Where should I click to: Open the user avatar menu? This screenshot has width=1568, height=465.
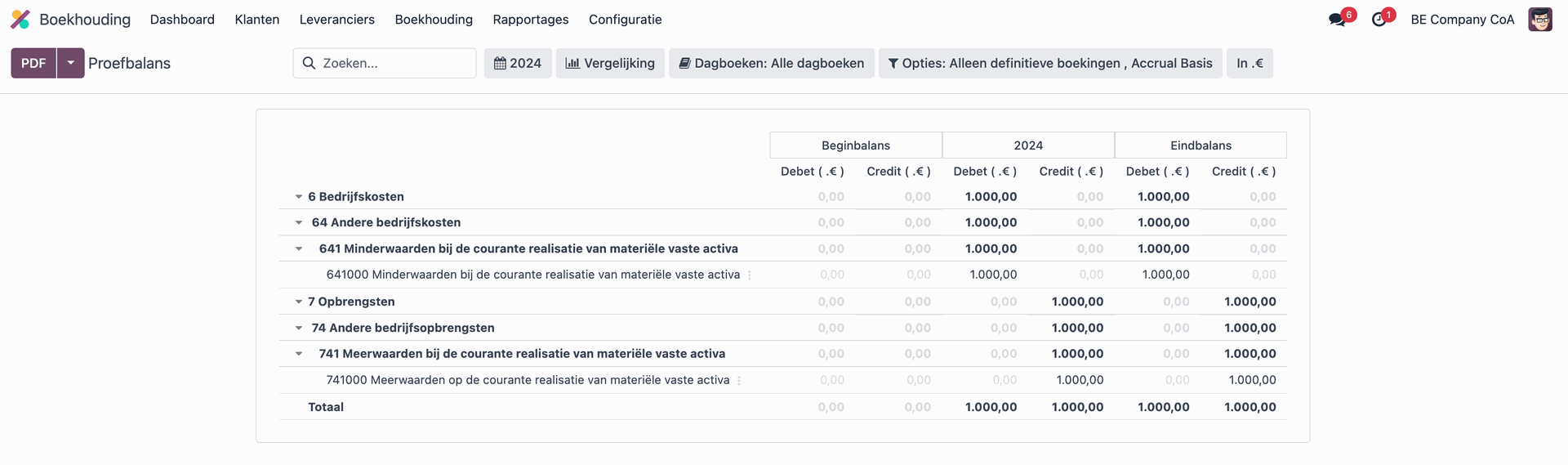pos(1540,19)
